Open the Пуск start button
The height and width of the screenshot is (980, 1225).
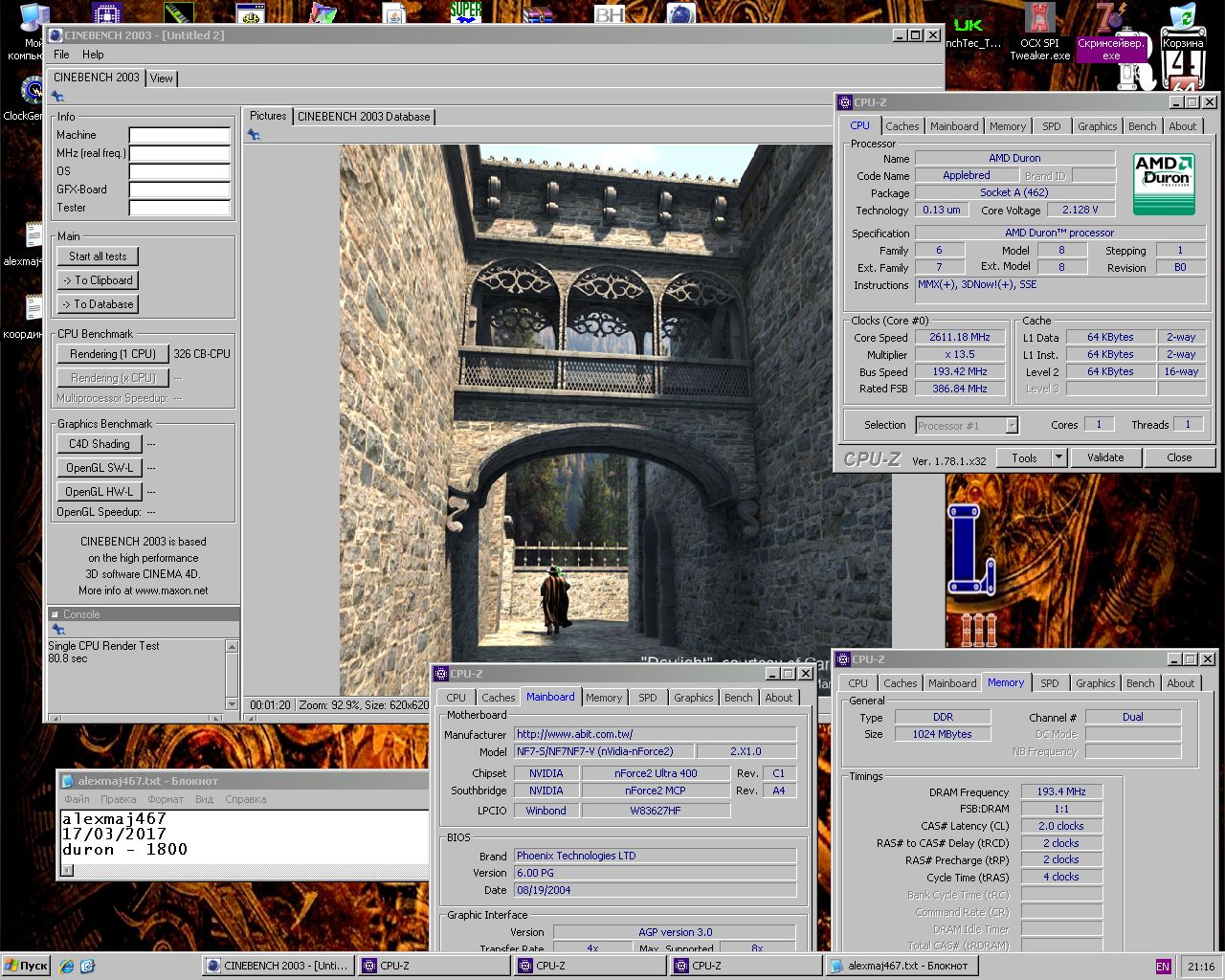click(x=26, y=966)
